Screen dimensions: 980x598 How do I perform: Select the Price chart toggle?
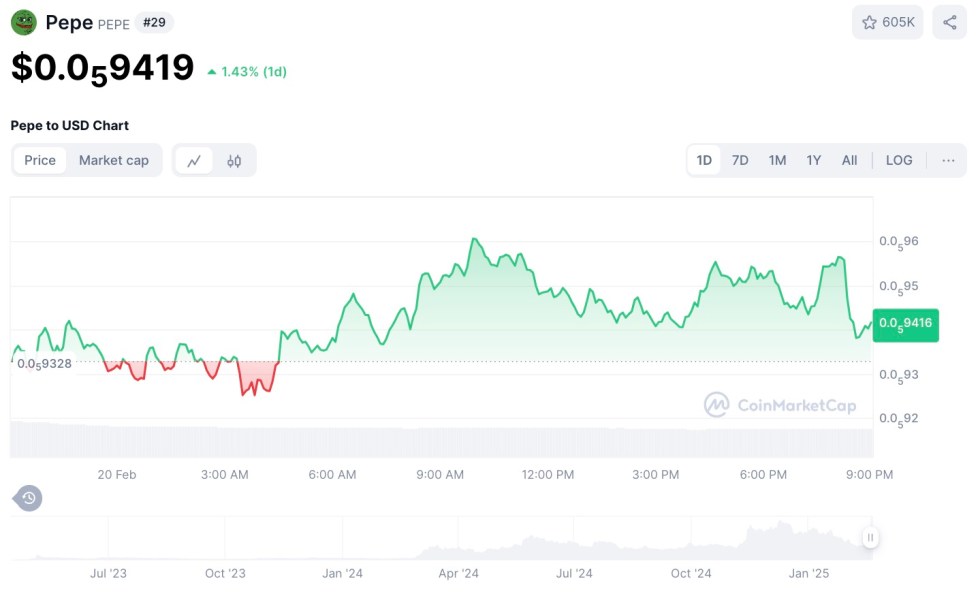click(x=40, y=160)
